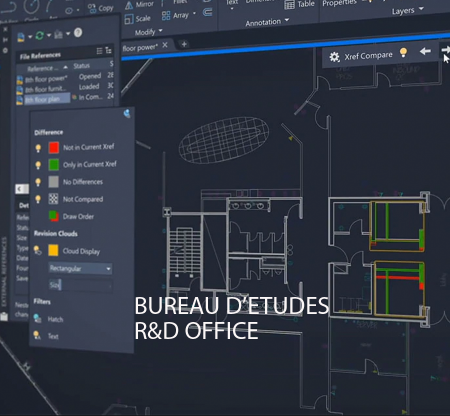
Task: Toggle visibility of Not Compared
Action: coord(38,199)
